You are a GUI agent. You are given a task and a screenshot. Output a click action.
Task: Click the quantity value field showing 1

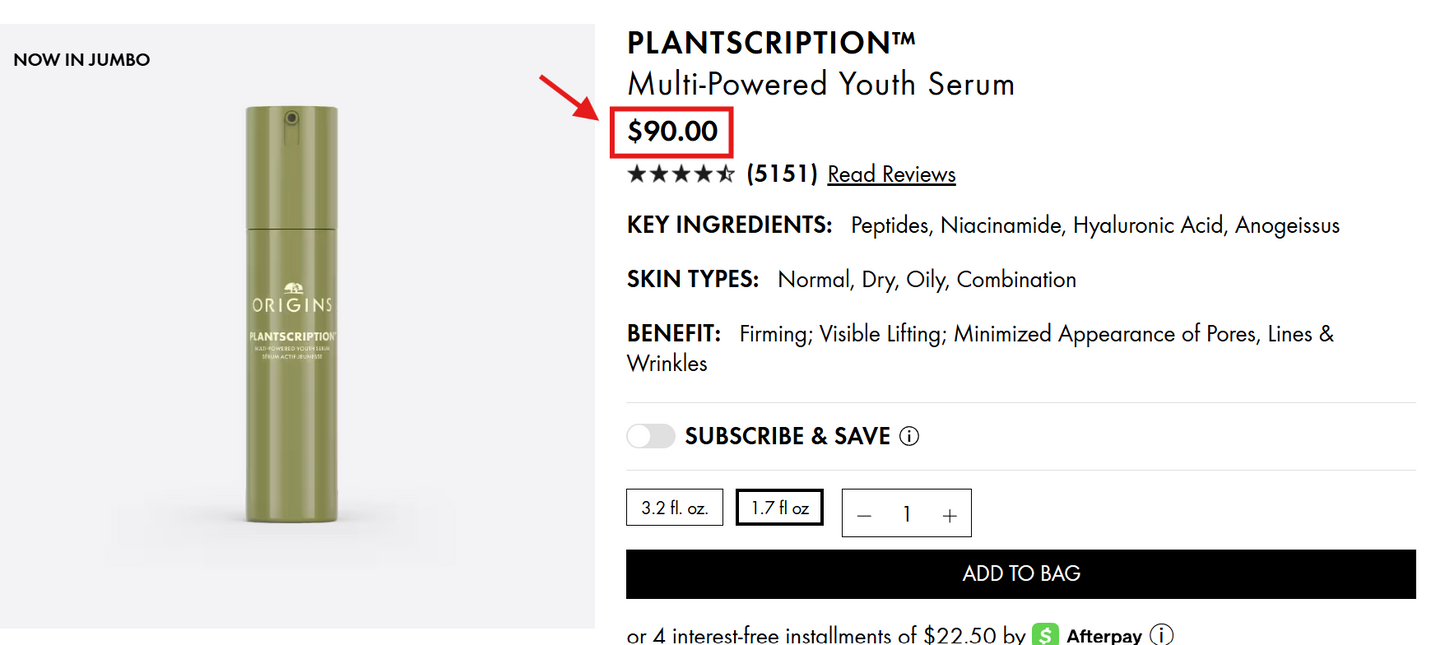[906, 513]
